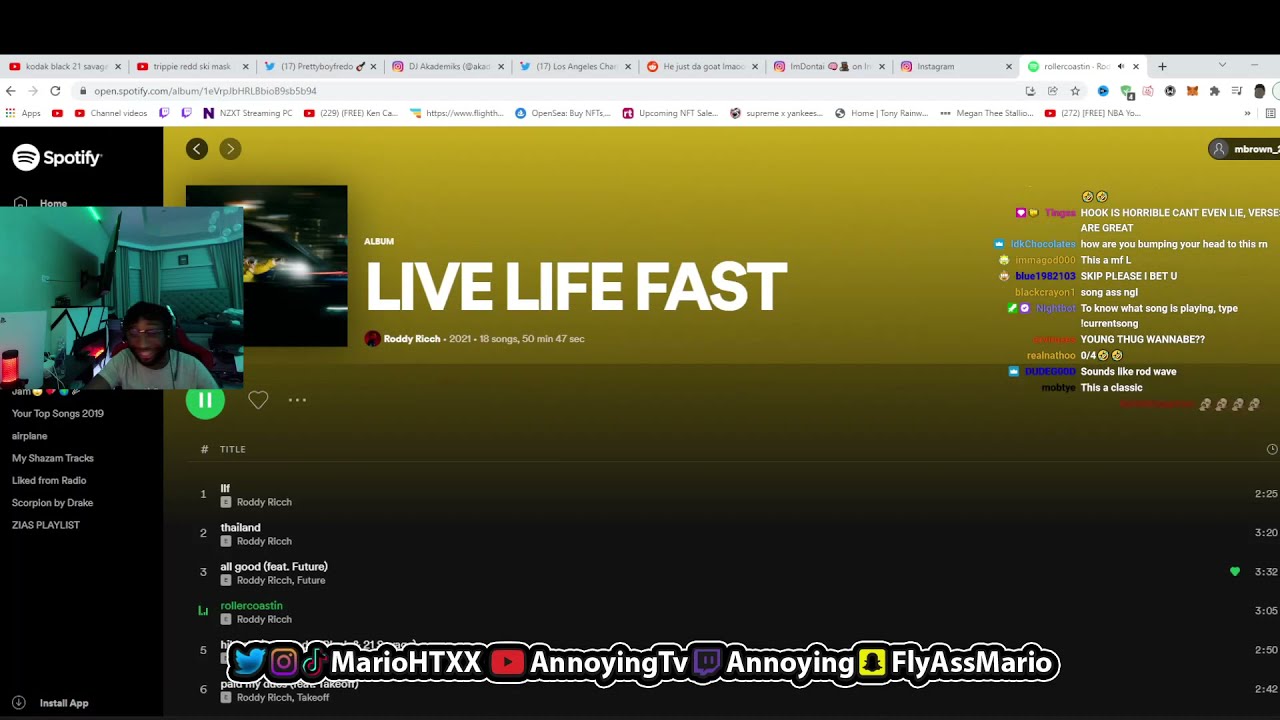Open the 'Liked from Radio' playlist

pos(49,480)
